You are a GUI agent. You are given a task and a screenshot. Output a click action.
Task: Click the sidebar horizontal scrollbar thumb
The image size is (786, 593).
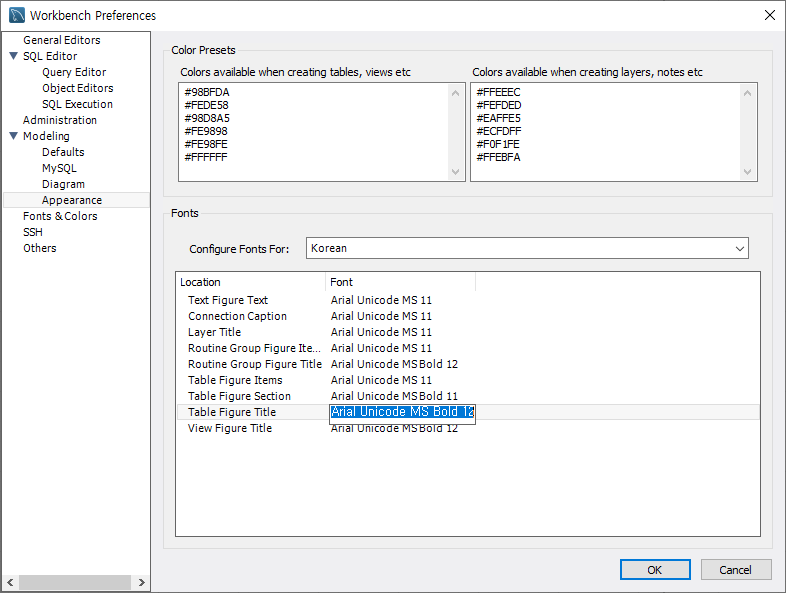[x=75, y=582]
